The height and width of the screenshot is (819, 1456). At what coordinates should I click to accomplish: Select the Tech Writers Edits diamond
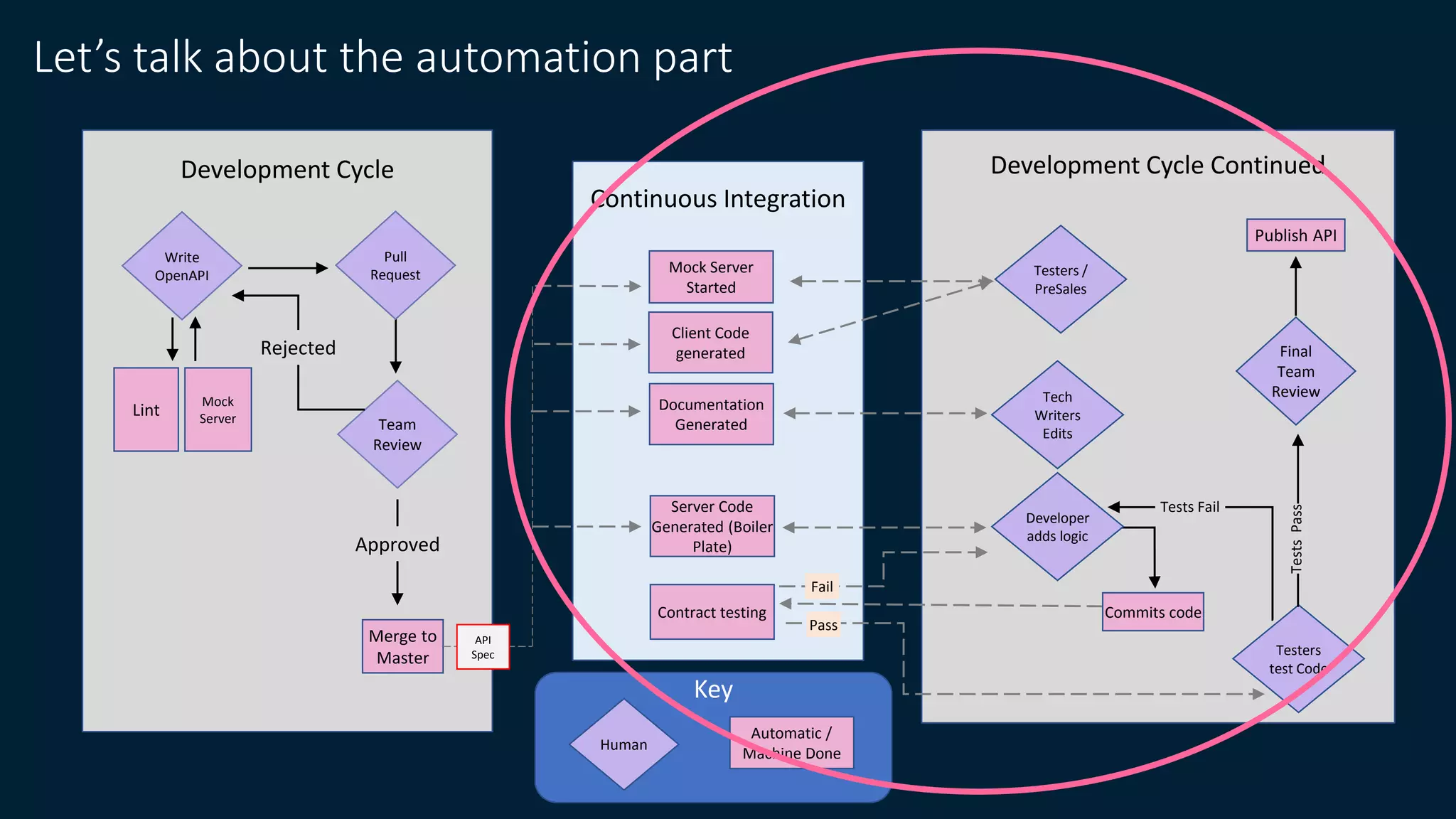pyautogui.click(x=1057, y=414)
